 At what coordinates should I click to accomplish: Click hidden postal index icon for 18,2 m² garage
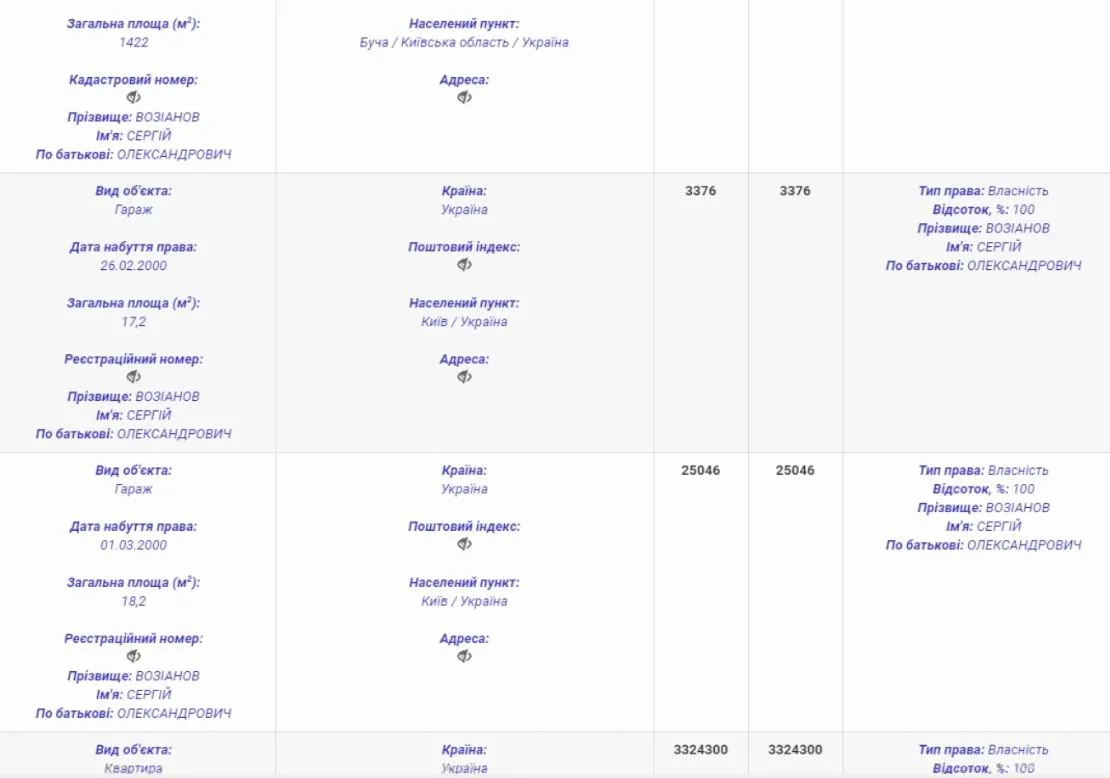464,544
